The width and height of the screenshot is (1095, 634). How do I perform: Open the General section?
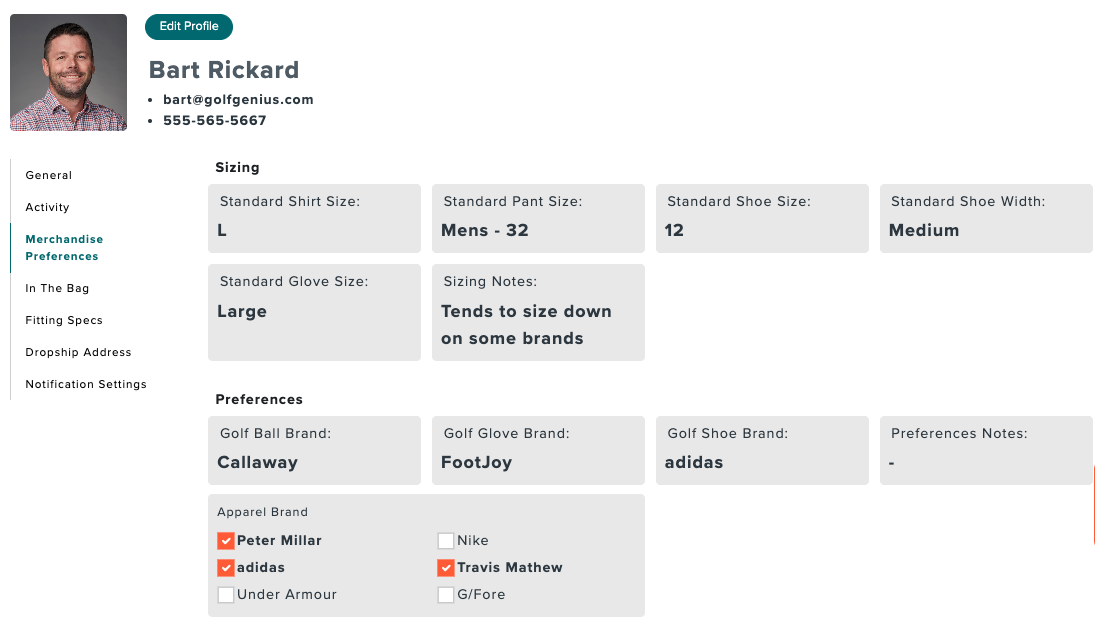[49, 175]
